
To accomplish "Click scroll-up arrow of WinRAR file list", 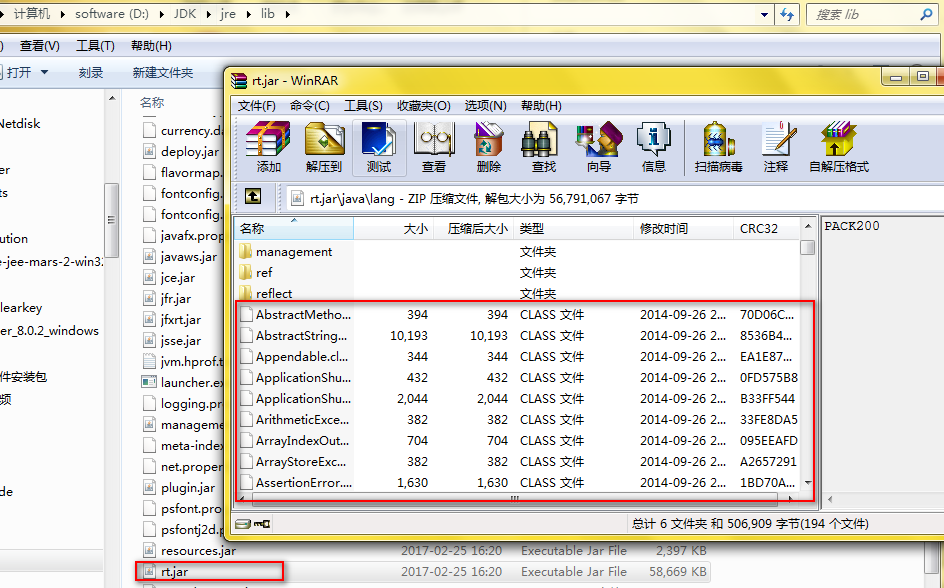I will [x=808, y=226].
